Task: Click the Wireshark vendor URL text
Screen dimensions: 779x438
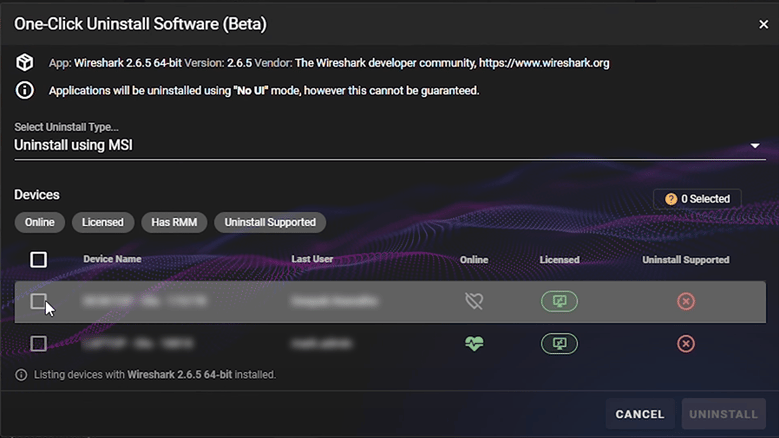Action: [x=544, y=63]
